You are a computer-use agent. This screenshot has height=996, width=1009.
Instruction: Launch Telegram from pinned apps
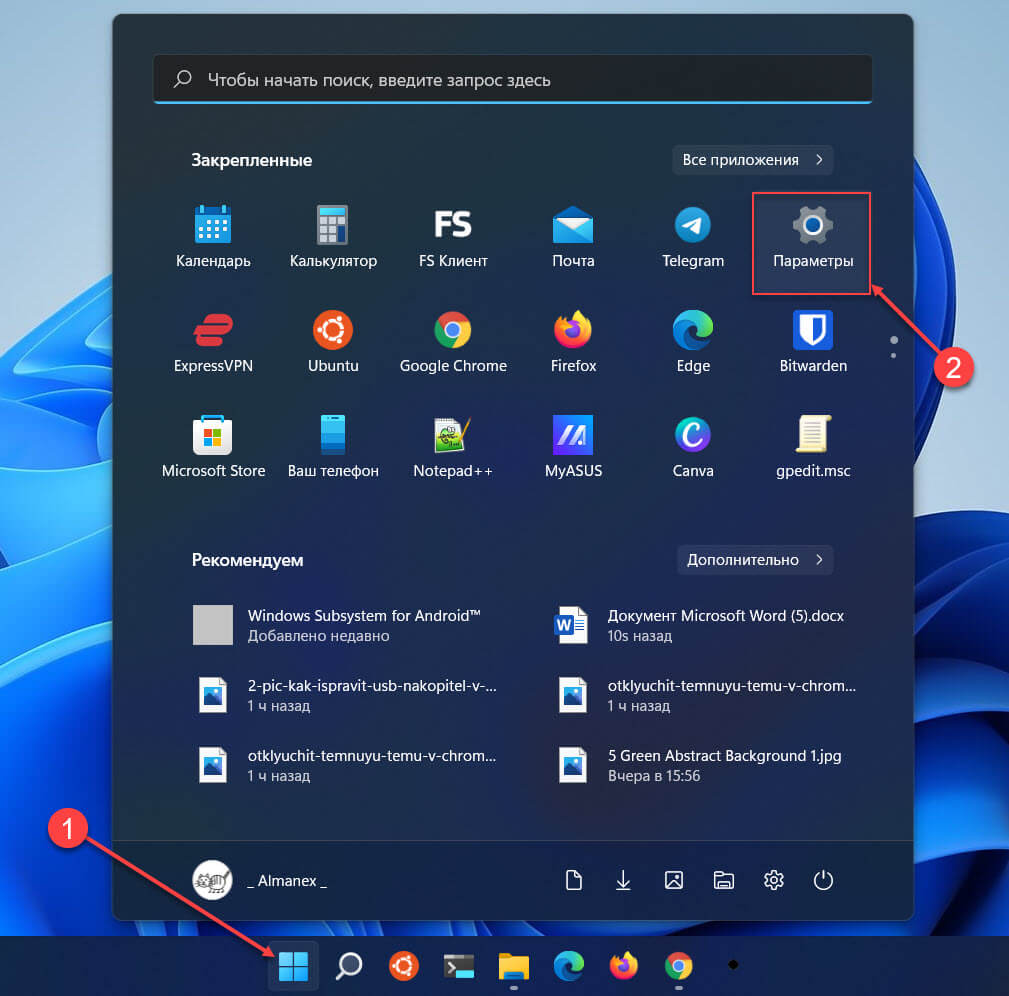(x=693, y=237)
